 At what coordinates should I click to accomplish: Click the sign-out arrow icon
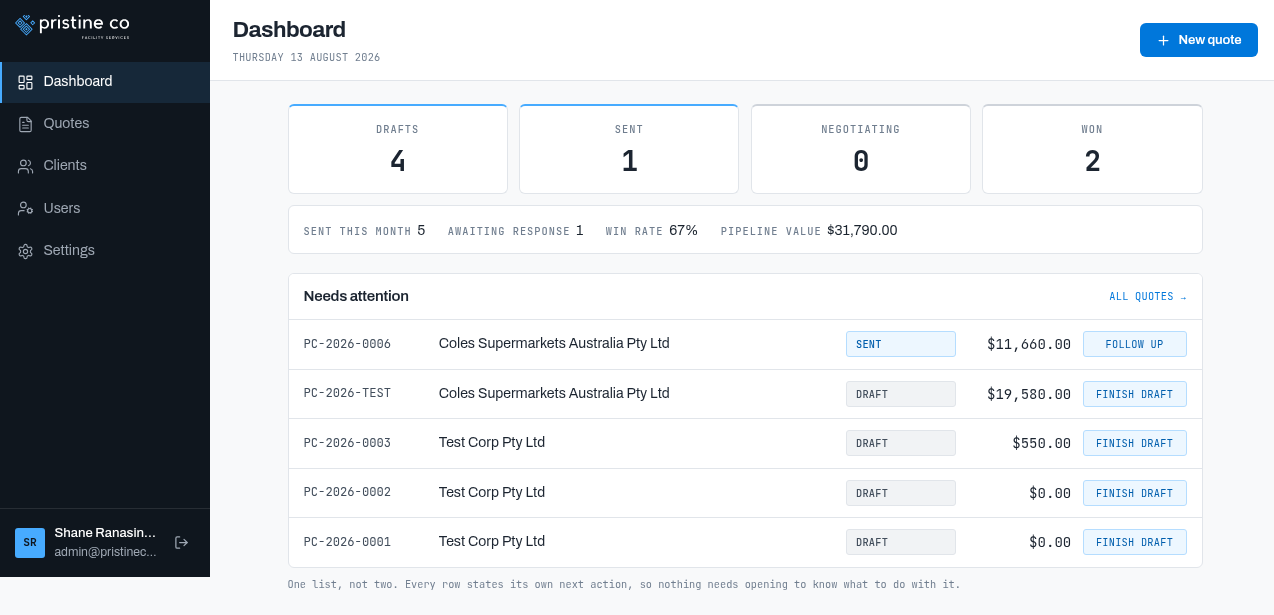(181, 542)
